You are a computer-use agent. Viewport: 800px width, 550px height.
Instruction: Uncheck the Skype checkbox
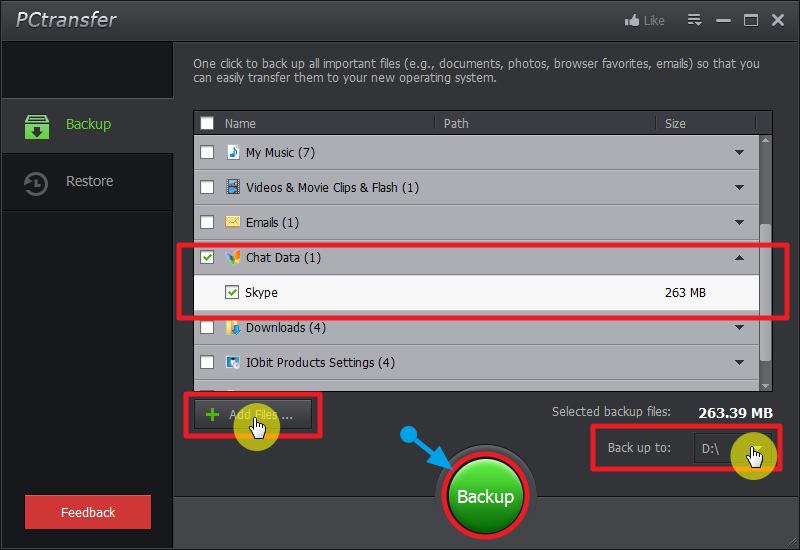coord(232,292)
